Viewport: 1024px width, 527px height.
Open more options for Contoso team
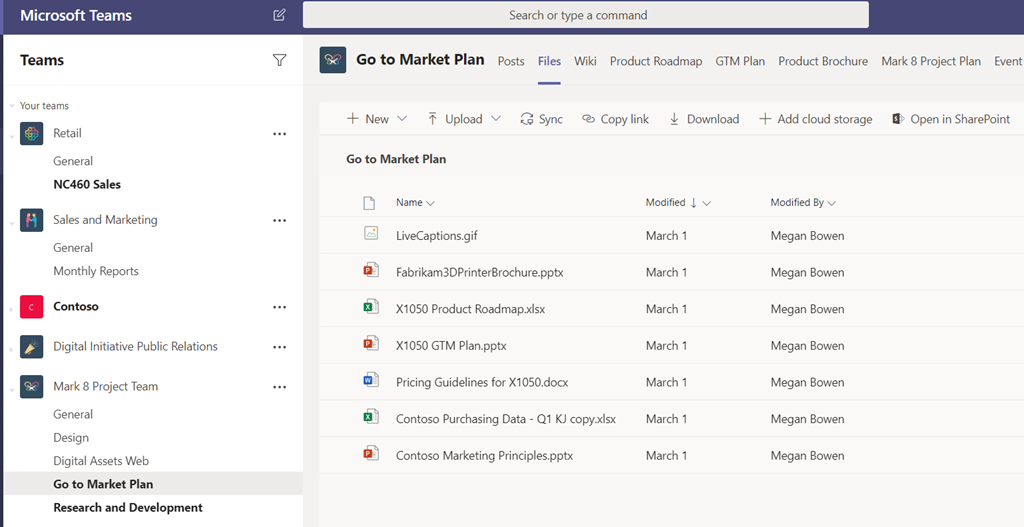click(280, 308)
